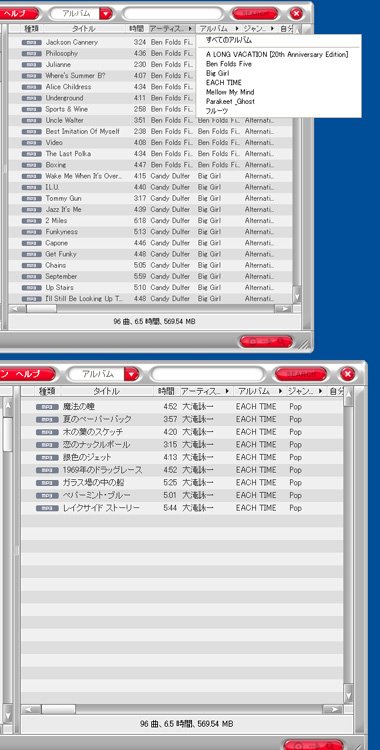Viewport: 380px width, 750px height.
Task: Click the mp3 icon beside Underground
Action: pyautogui.click(x=32, y=98)
